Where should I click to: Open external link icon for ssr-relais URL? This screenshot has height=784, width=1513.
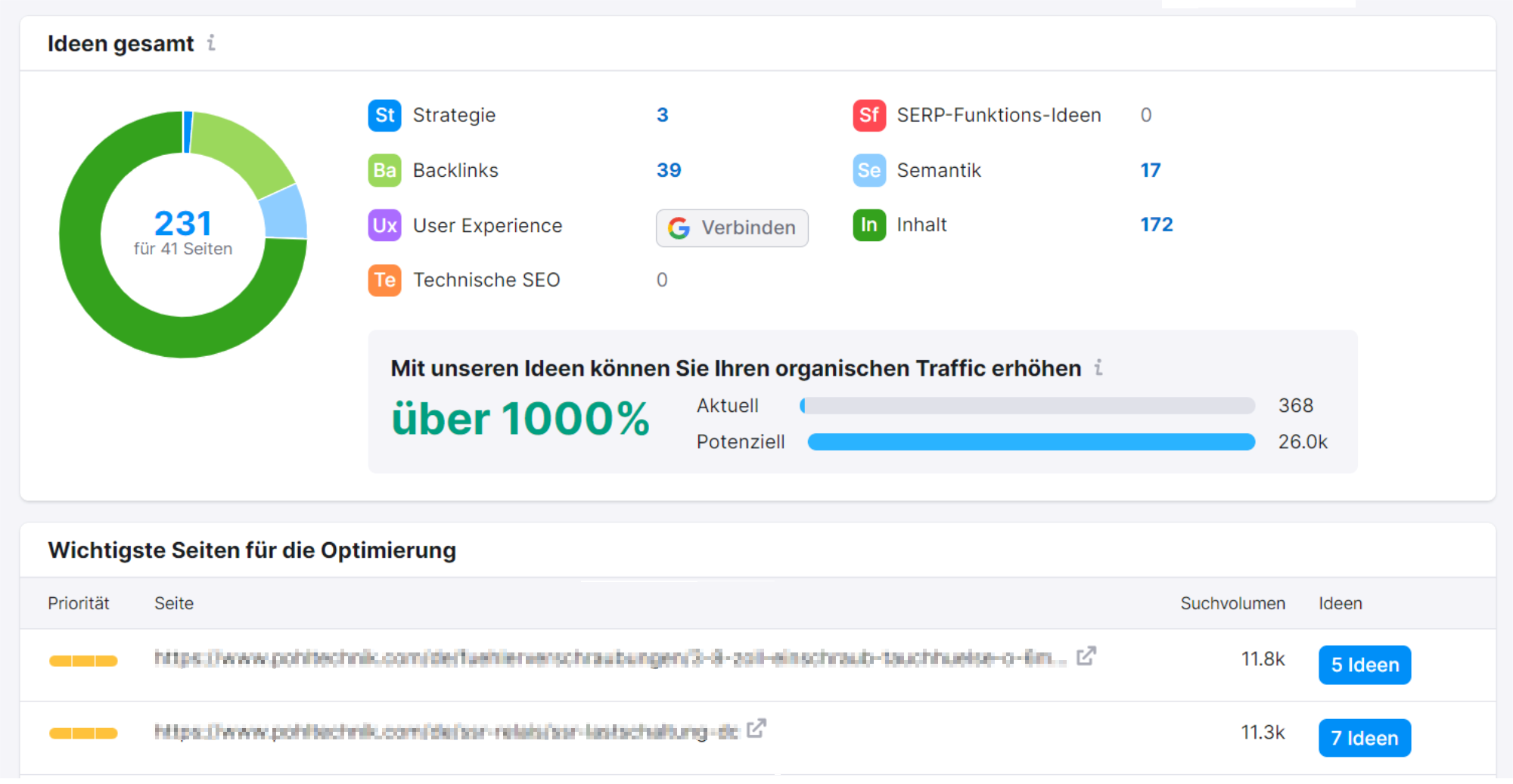coord(756,728)
